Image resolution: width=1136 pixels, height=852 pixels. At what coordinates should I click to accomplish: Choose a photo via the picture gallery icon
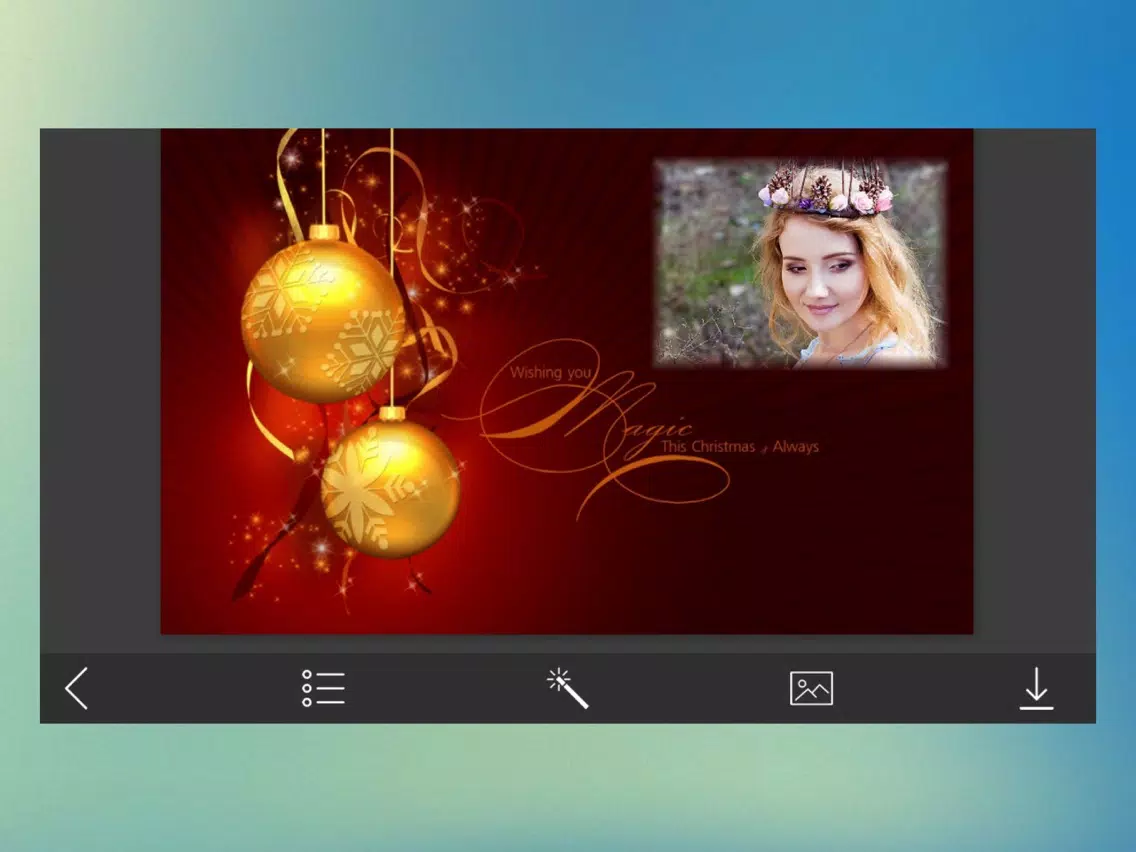[811, 688]
